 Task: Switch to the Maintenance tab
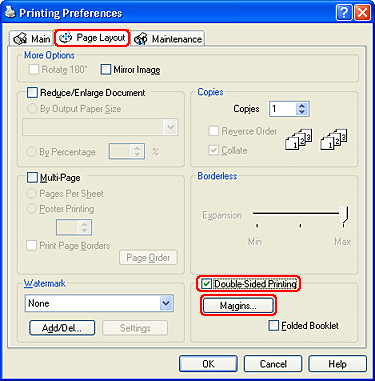point(168,39)
